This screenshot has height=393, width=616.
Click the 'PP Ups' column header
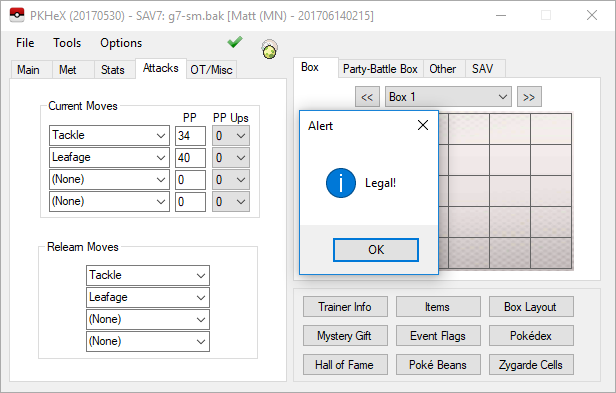click(x=231, y=118)
